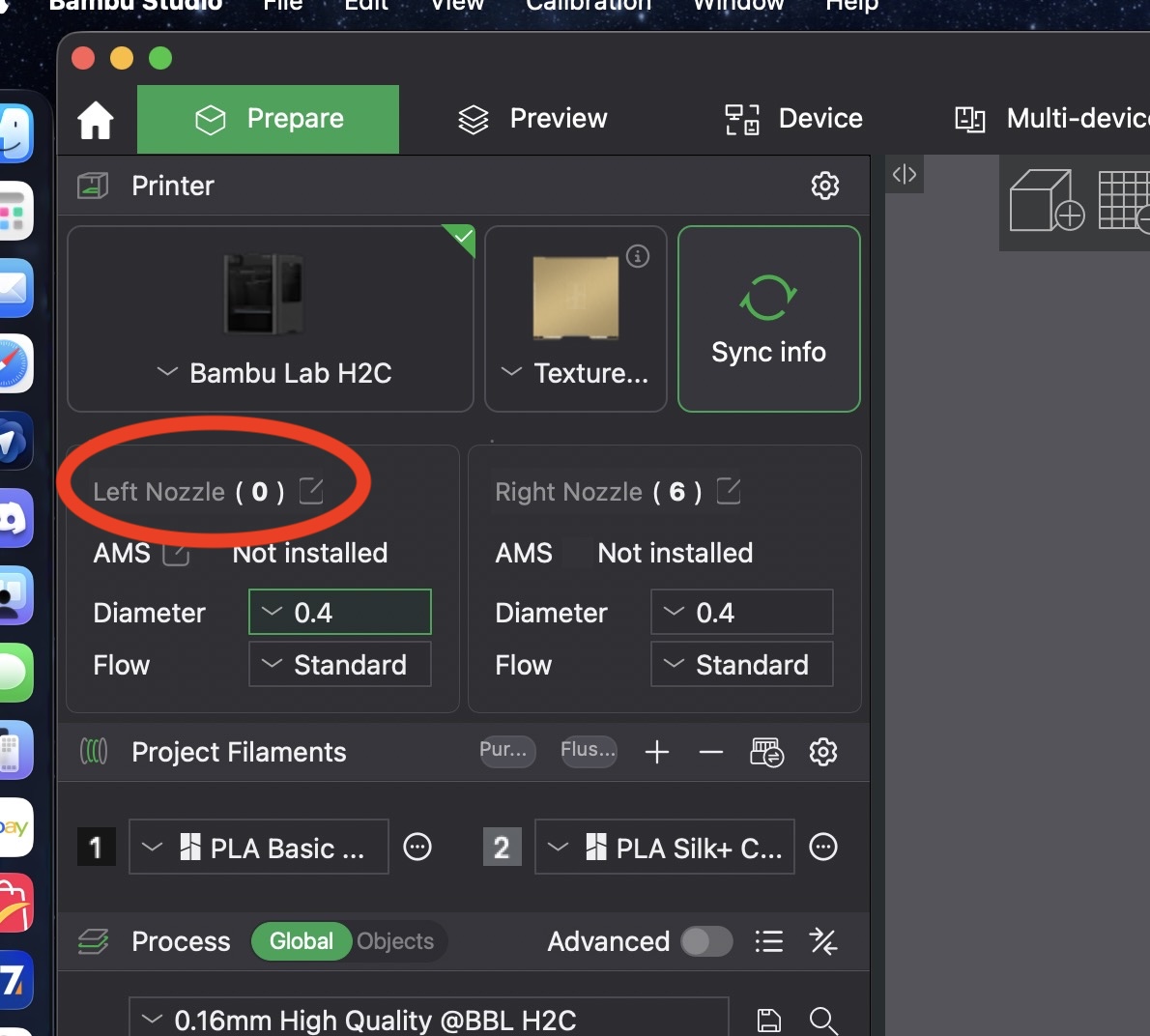Open process settings list icon
The width and height of the screenshot is (1150, 1036).
(768, 940)
